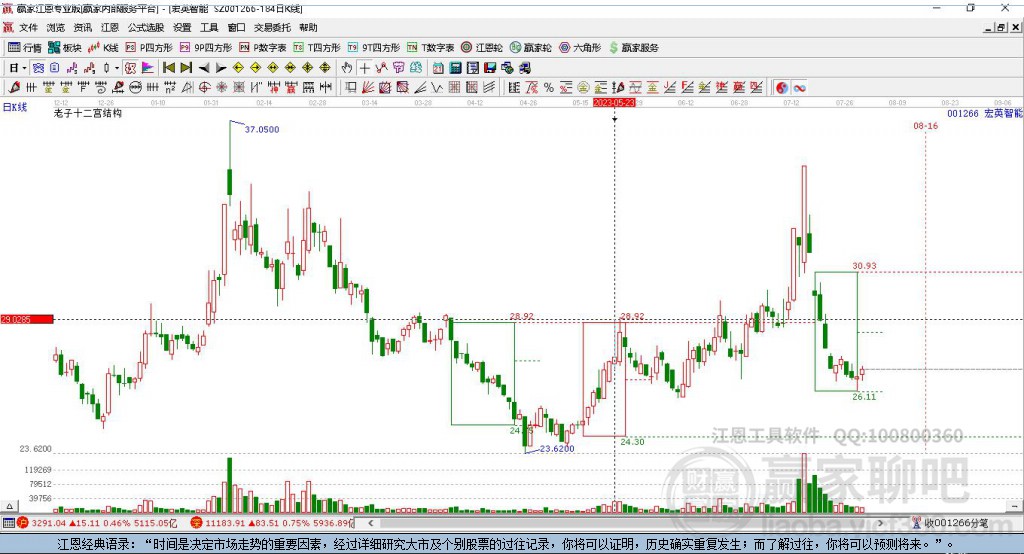
Task: Open the 浏览 menu
Action: click(x=56, y=27)
